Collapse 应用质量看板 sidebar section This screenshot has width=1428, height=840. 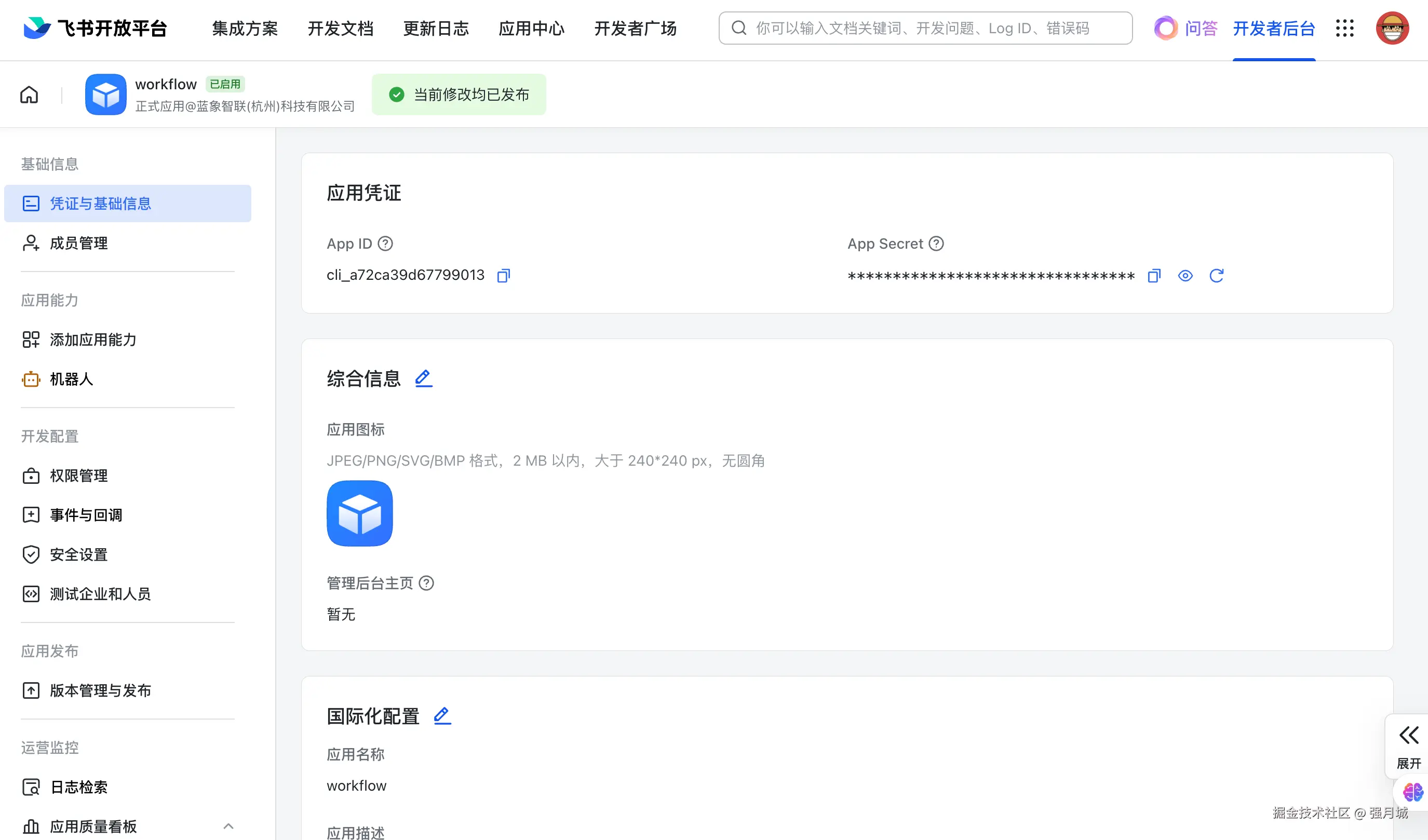tap(228, 826)
